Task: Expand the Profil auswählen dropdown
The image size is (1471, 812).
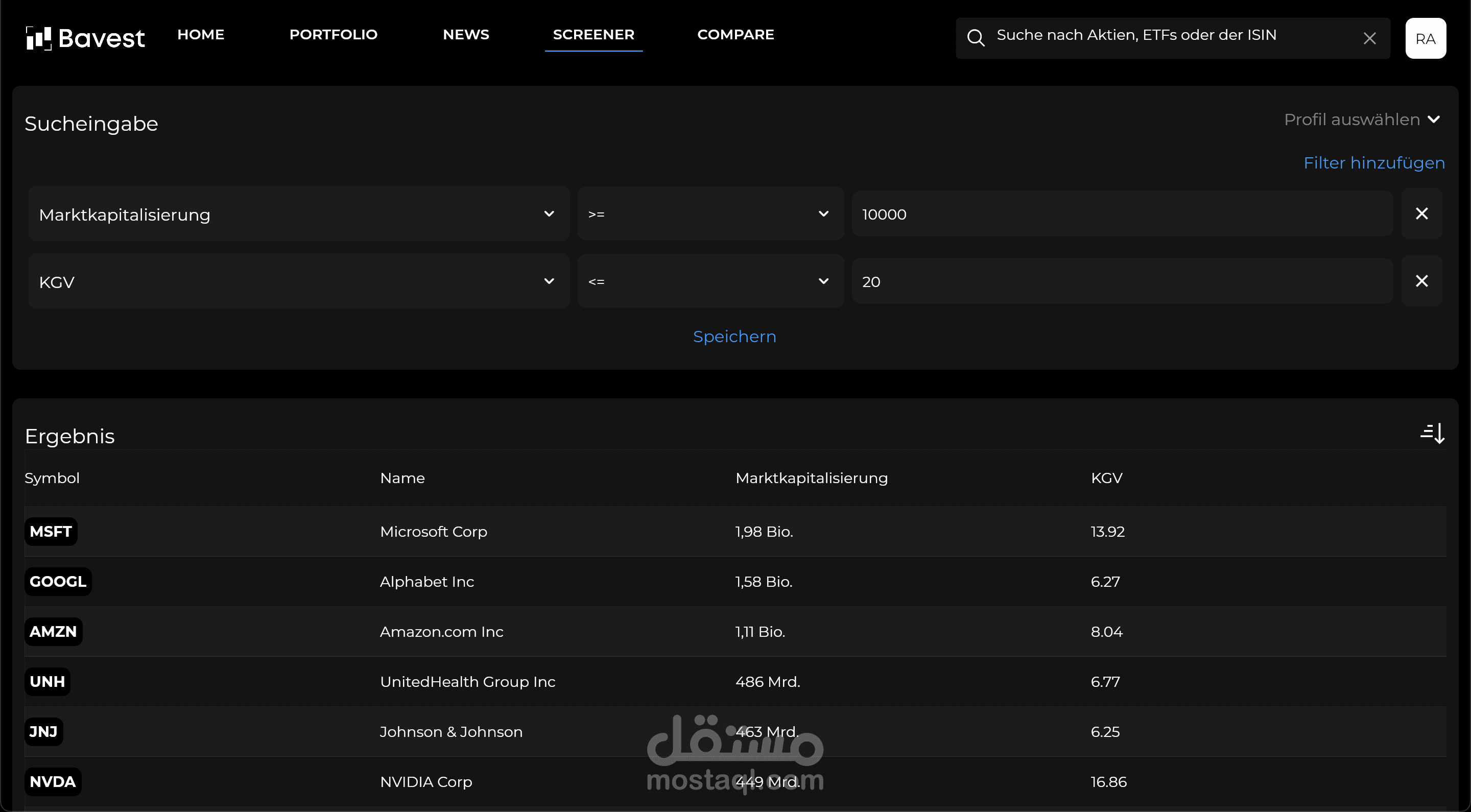Action: [1361, 120]
